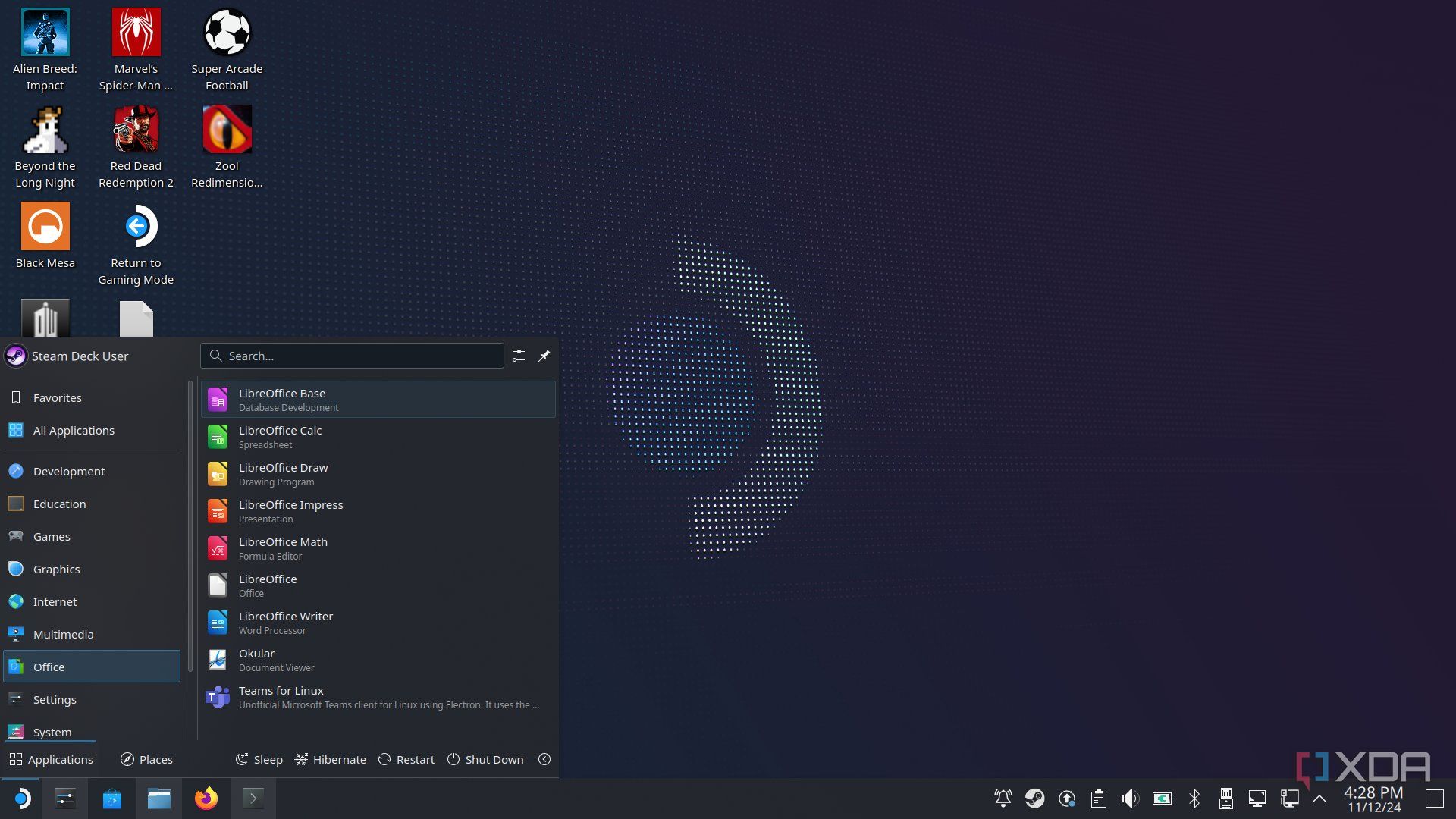Select Black Mesa desktop icon
Screen dimensions: 1456x819
point(45,236)
